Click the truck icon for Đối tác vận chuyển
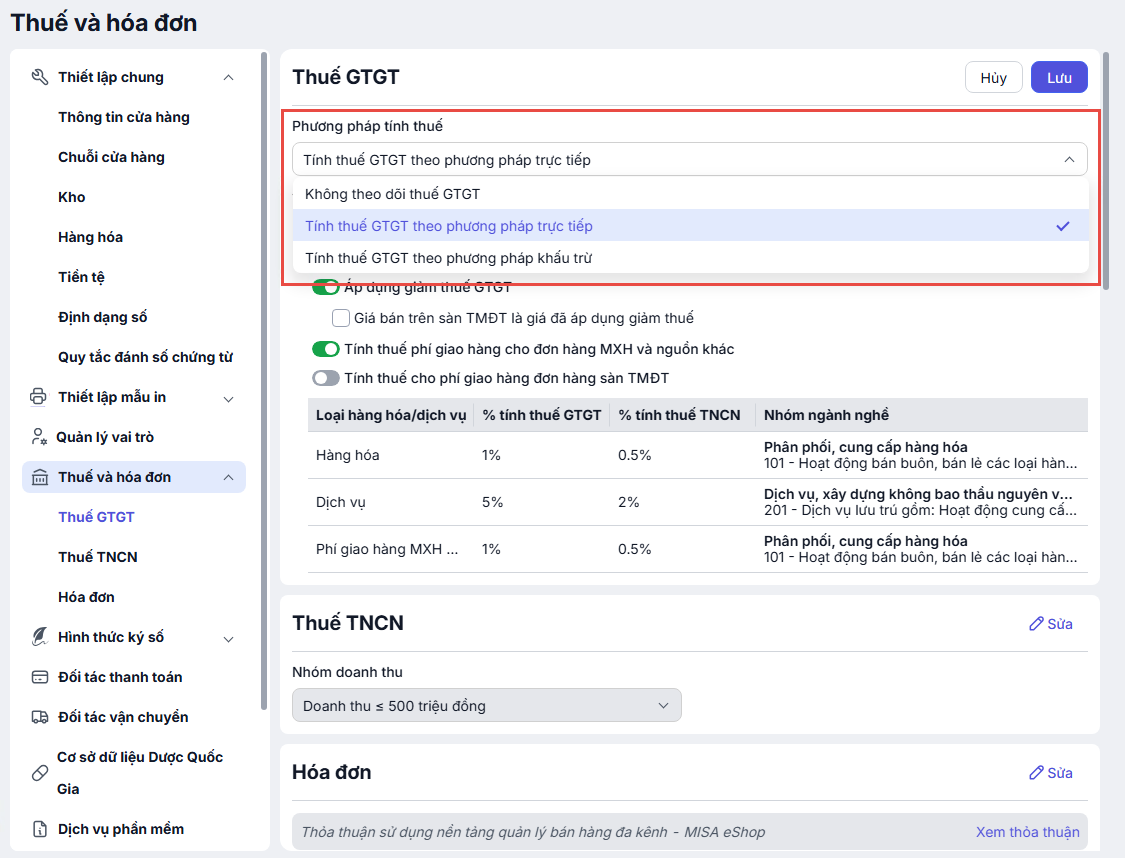The height and width of the screenshot is (858, 1125). pos(40,717)
